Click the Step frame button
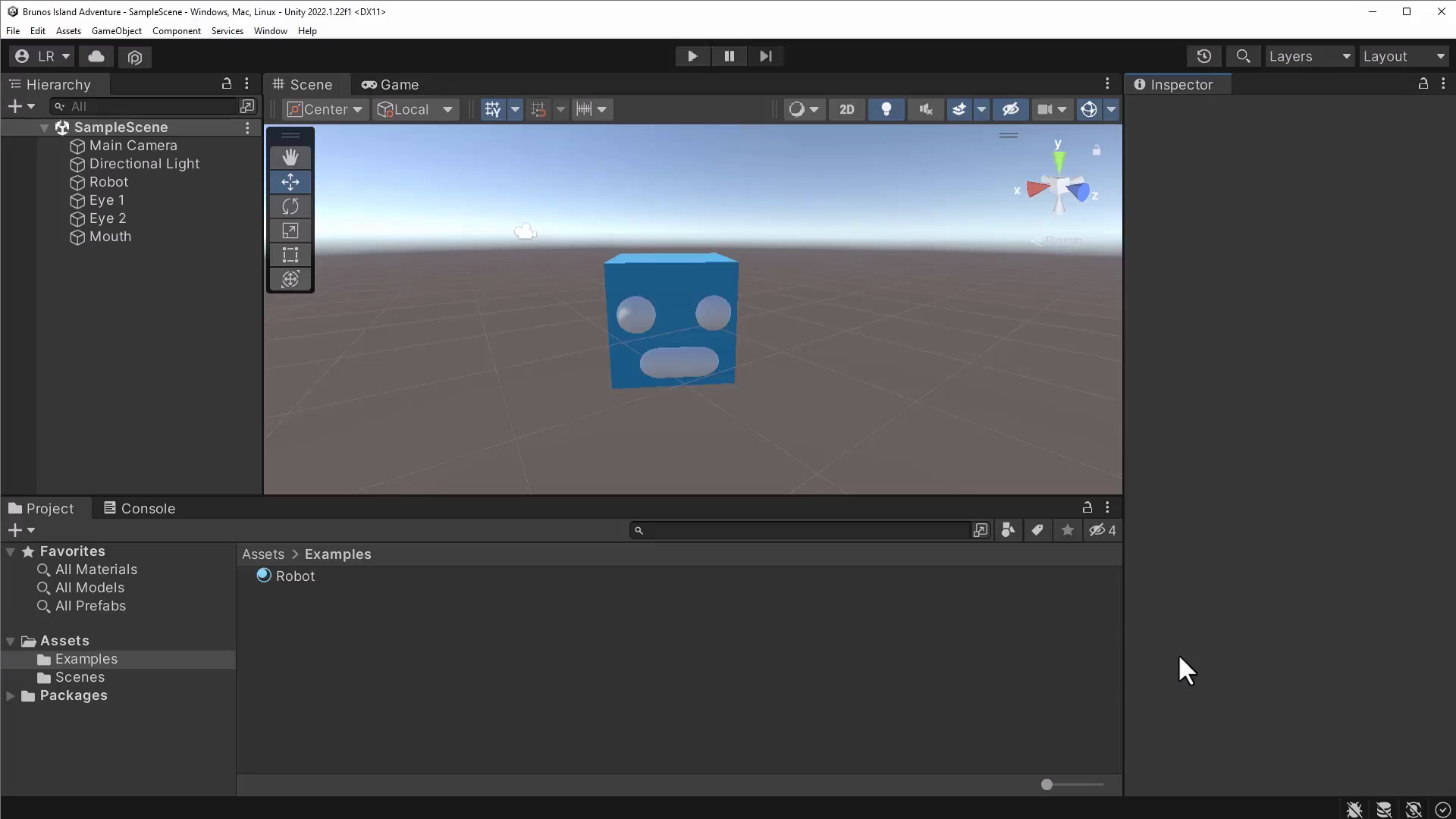This screenshot has height=819, width=1456. [x=766, y=56]
